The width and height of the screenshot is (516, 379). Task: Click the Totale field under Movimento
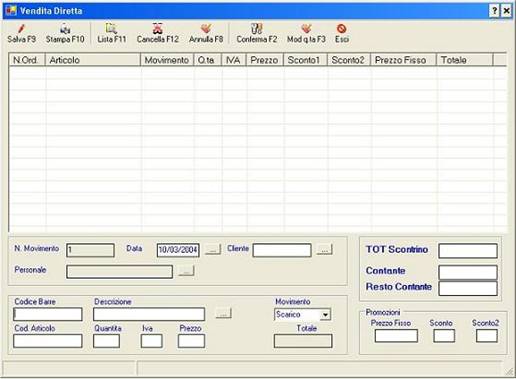coord(303,341)
